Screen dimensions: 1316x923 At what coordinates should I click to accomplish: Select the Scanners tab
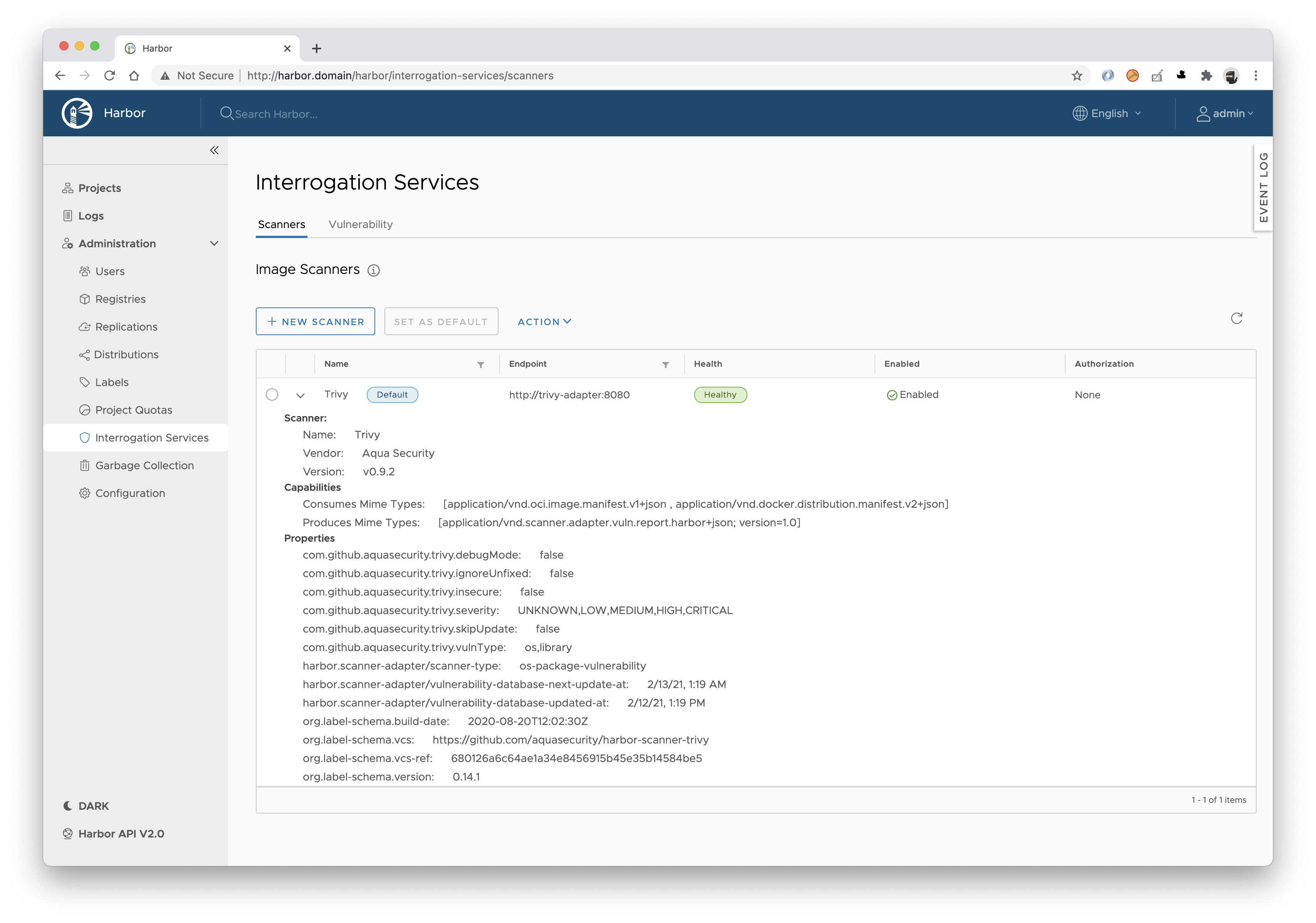[x=281, y=224]
